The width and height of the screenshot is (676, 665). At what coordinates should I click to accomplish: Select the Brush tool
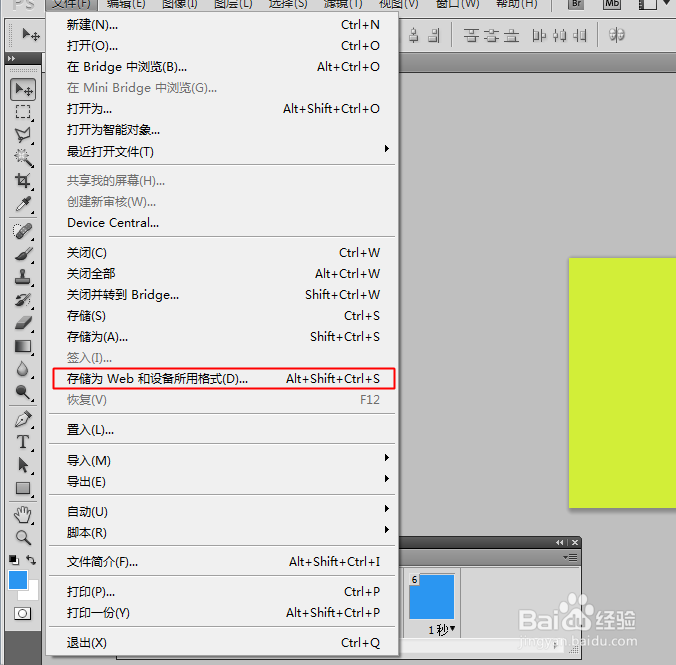pos(23,254)
